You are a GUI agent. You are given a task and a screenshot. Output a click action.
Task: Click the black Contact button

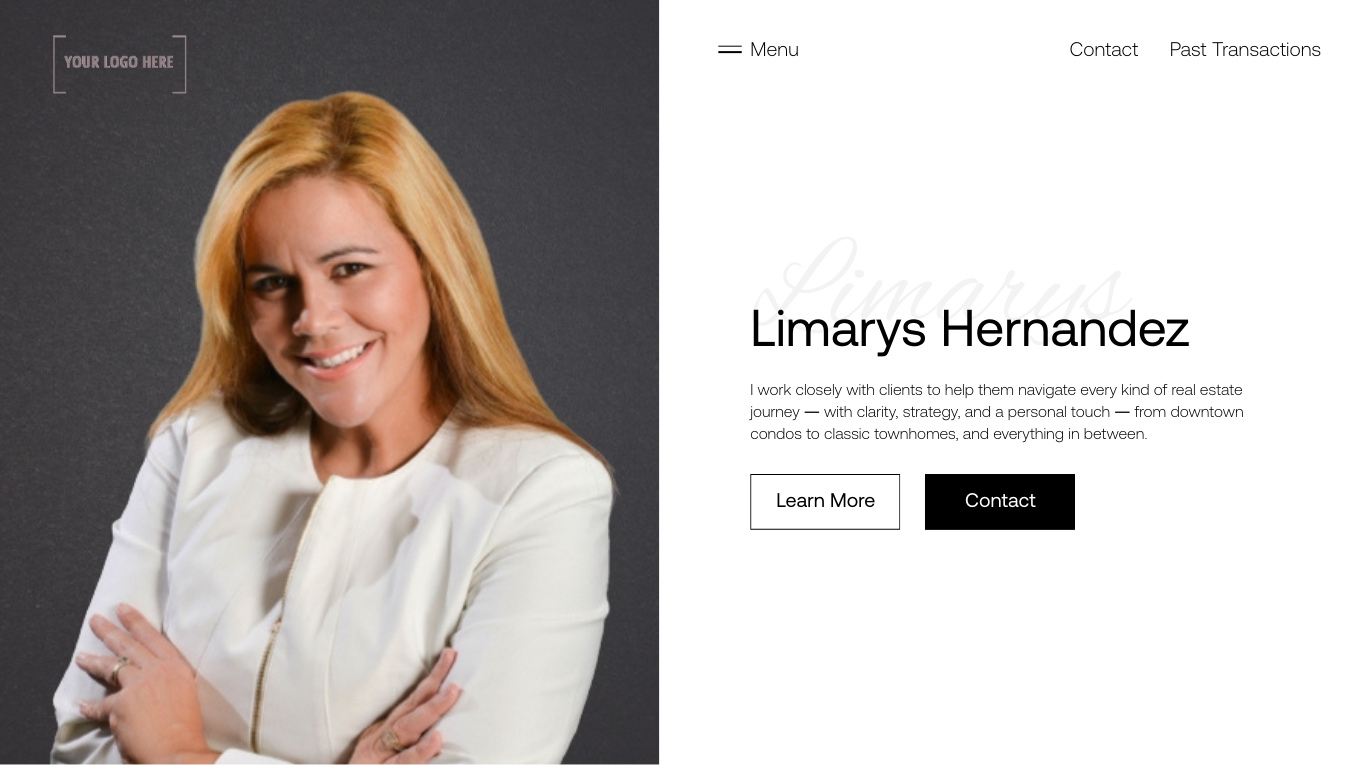point(1000,501)
